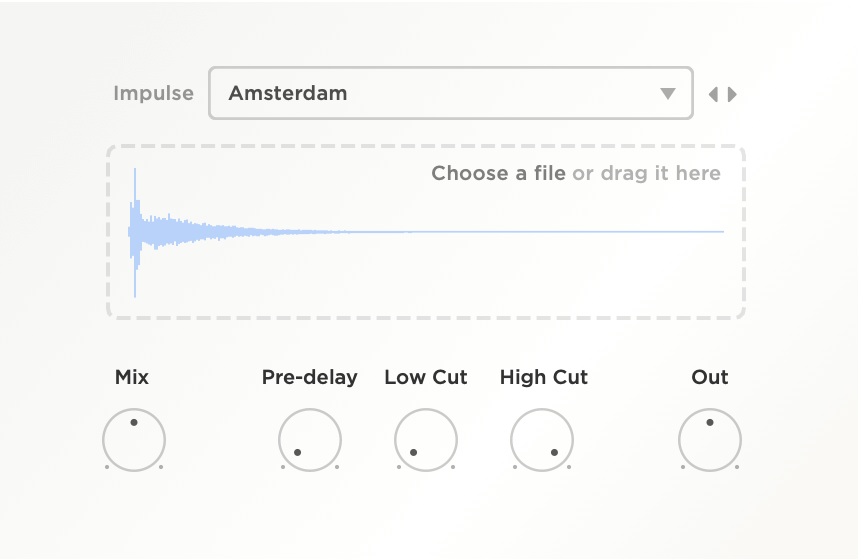Click the initial spike of the waveform
The width and height of the screenshot is (858, 559).
[135, 231]
